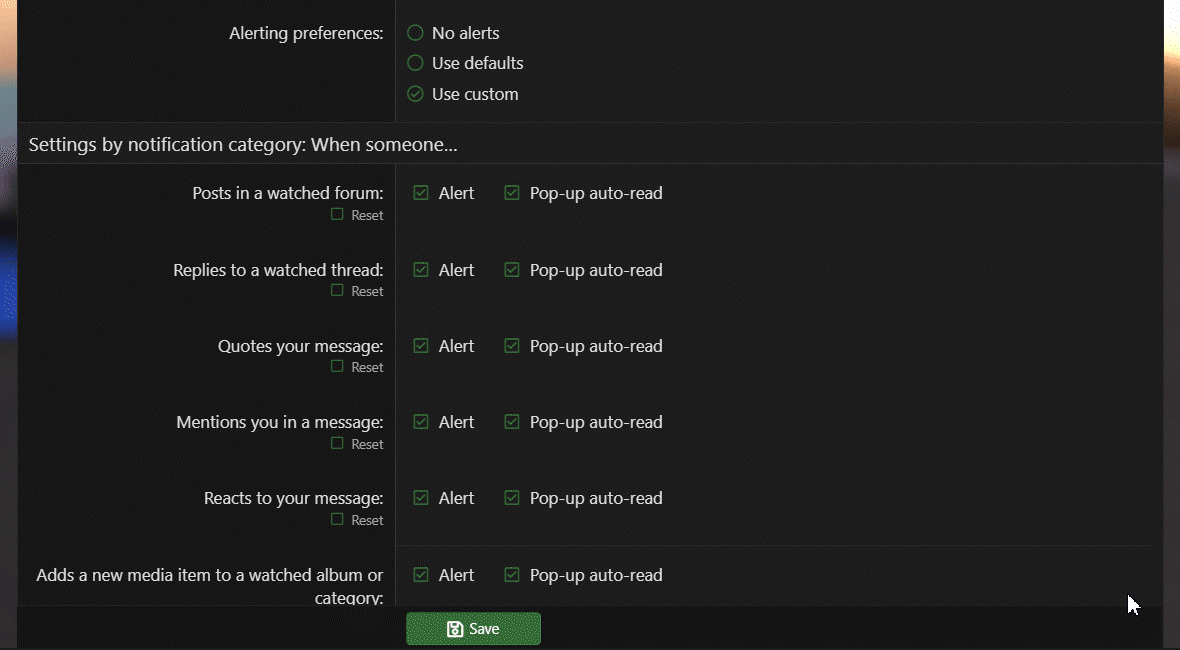Screen dimensions: 1180x650
Task: Tick Reset under Replies to a watched thread
Action: coord(338,291)
